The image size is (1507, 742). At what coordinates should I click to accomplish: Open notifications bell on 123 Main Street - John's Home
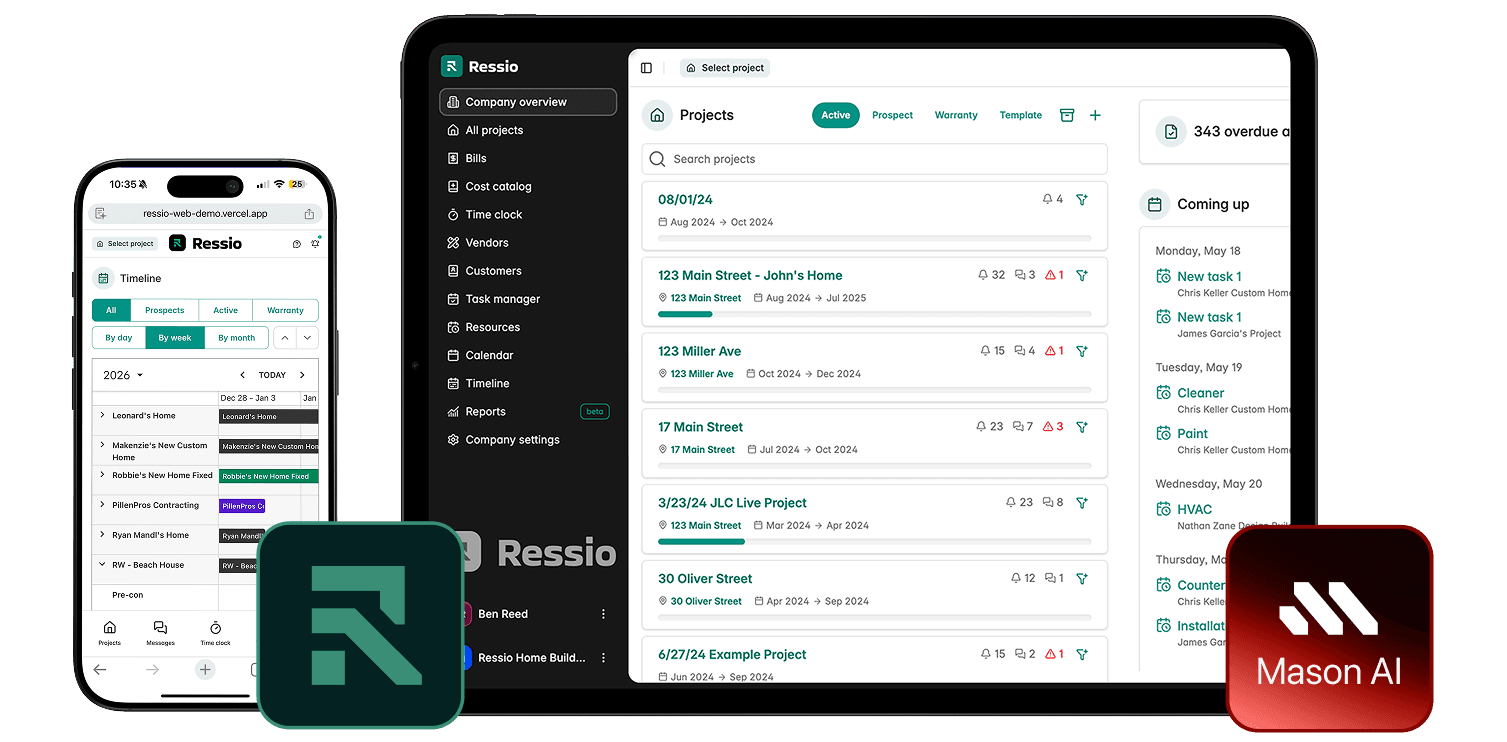983,275
